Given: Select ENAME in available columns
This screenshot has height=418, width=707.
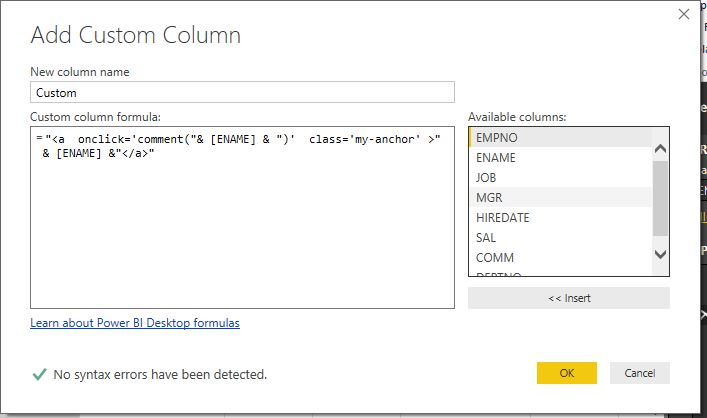Looking at the screenshot, I should coord(560,157).
